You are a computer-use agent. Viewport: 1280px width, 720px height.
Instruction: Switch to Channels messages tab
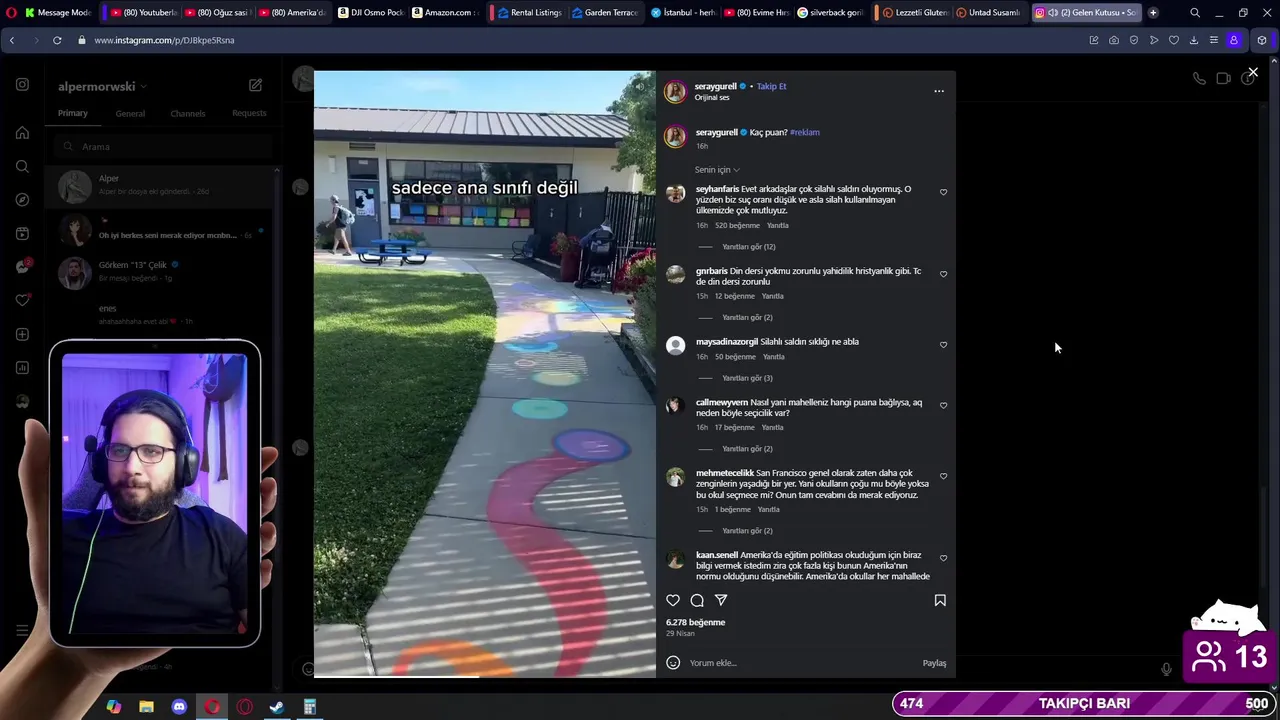188,113
